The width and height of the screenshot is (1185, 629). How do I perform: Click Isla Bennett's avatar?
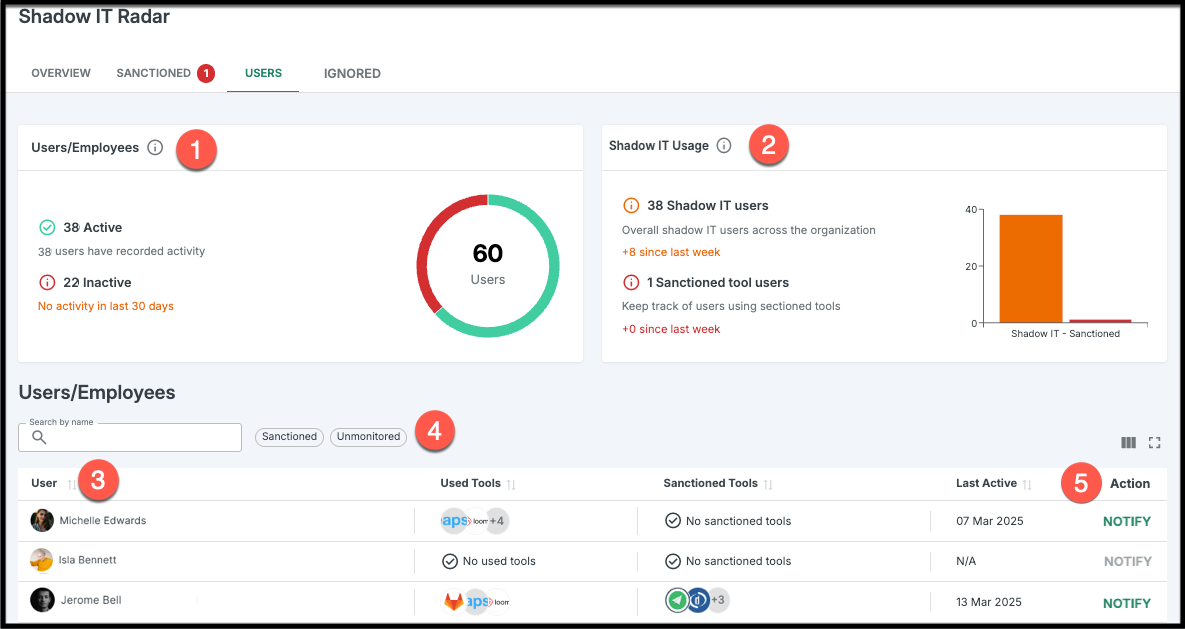click(42, 560)
